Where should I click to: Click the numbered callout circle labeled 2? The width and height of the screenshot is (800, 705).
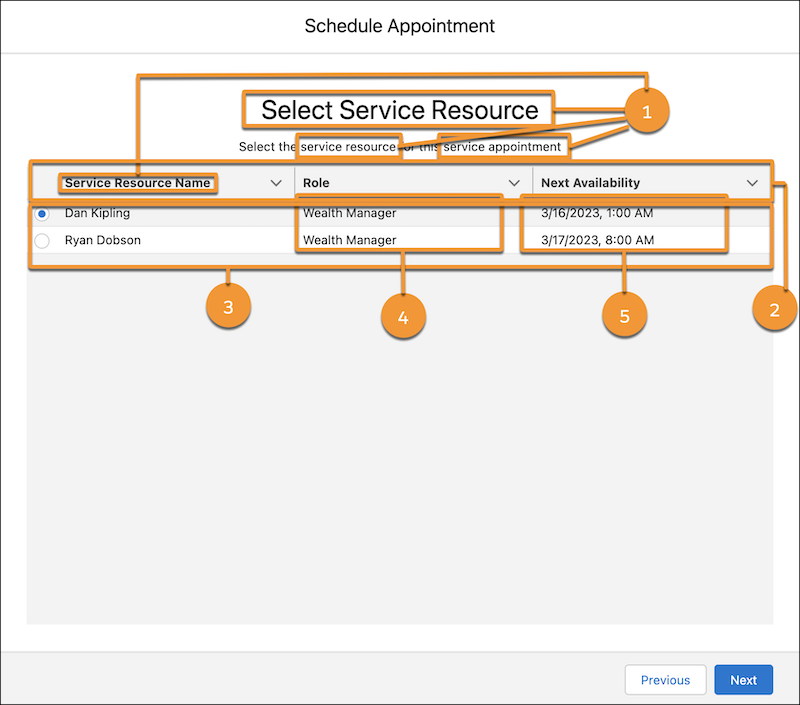coord(775,309)
